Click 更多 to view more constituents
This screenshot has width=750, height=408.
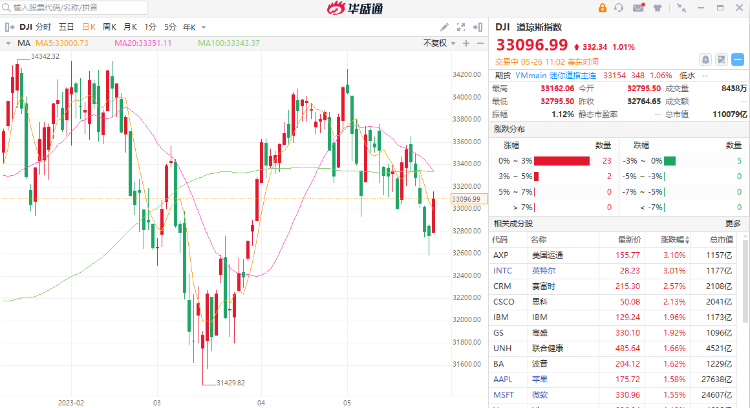click(732, 223)
